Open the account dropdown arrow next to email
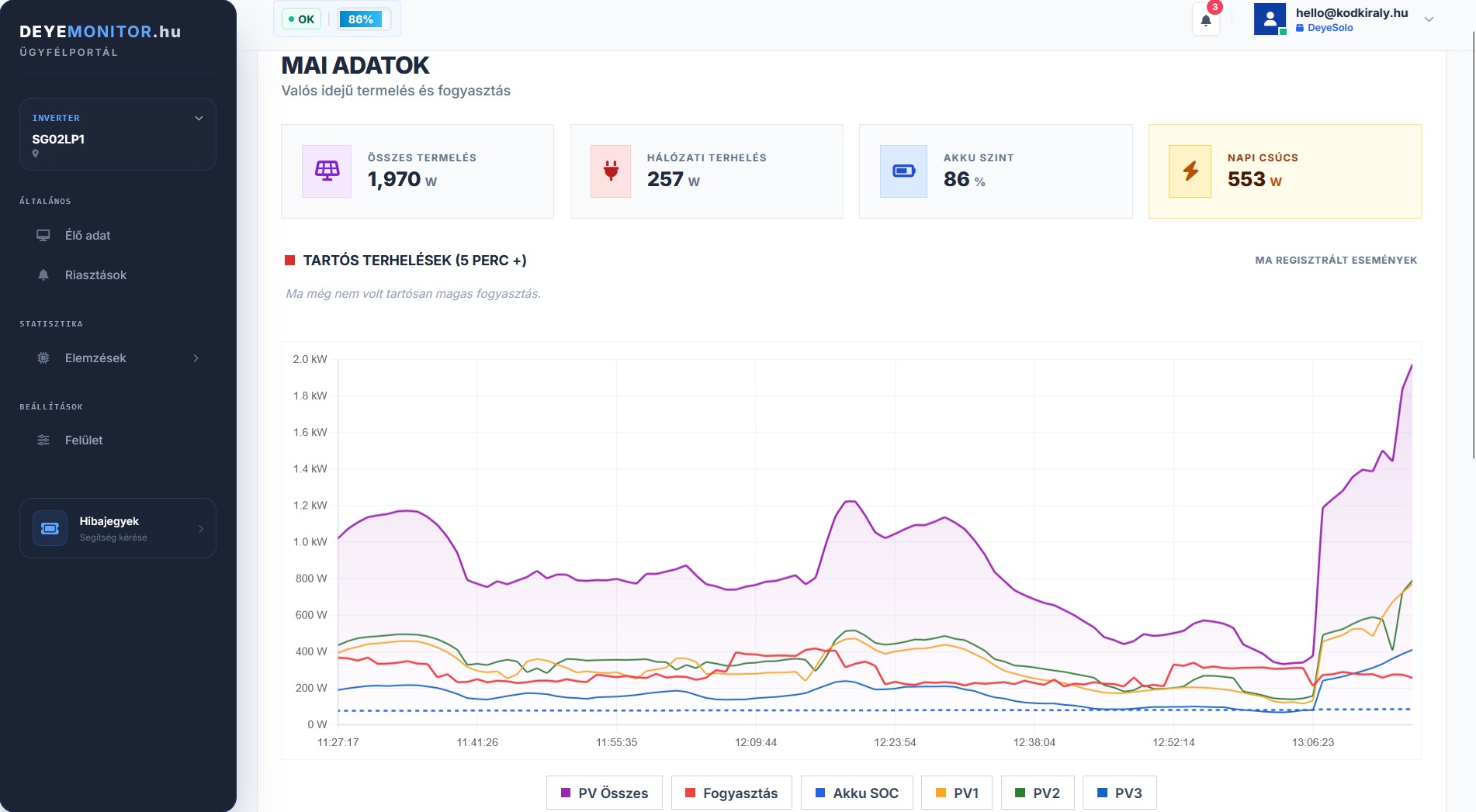This screenshot has height=812, width=1476. pyautogui.click(x=1429, y=19)
